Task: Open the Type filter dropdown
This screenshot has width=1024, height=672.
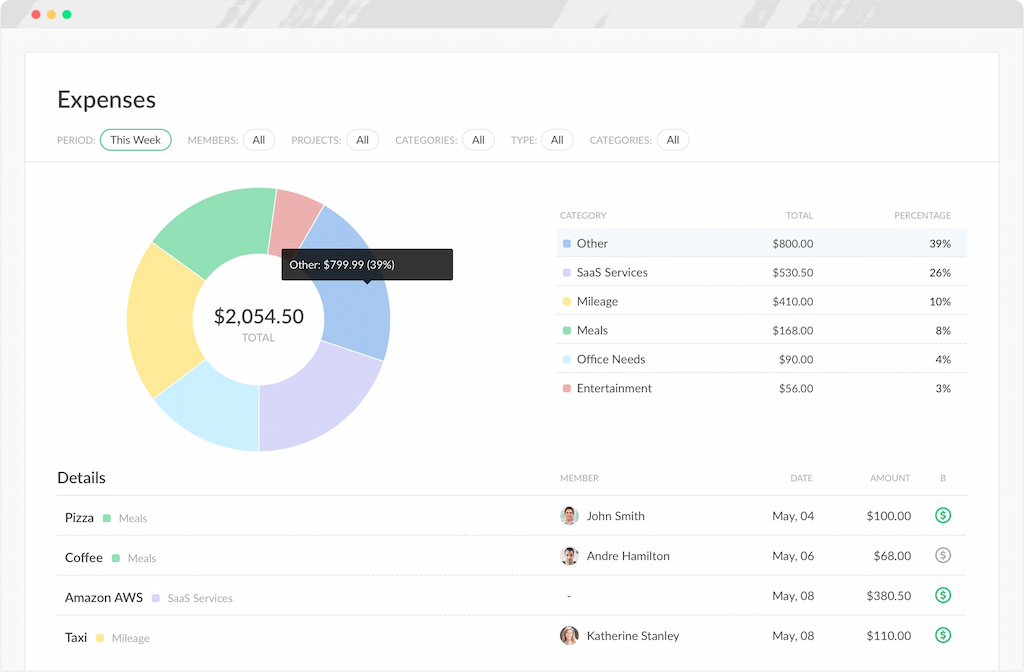Action: (x=557, y=140)
